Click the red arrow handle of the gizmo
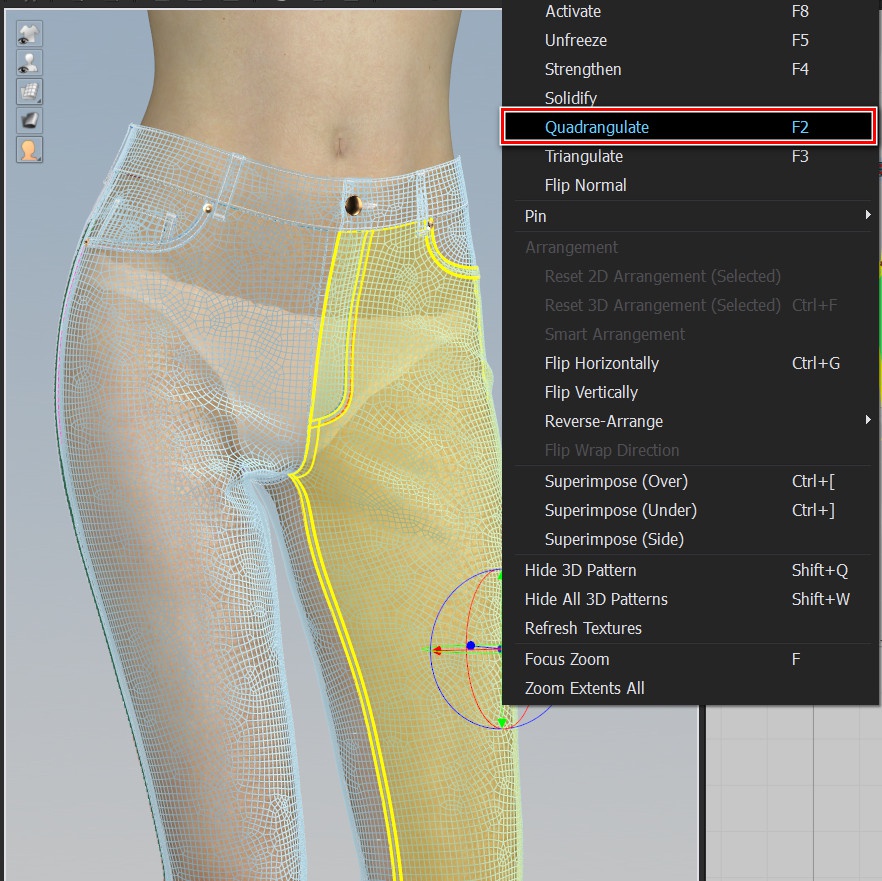This screenshot has height=881, width=882. click(436, 650)
